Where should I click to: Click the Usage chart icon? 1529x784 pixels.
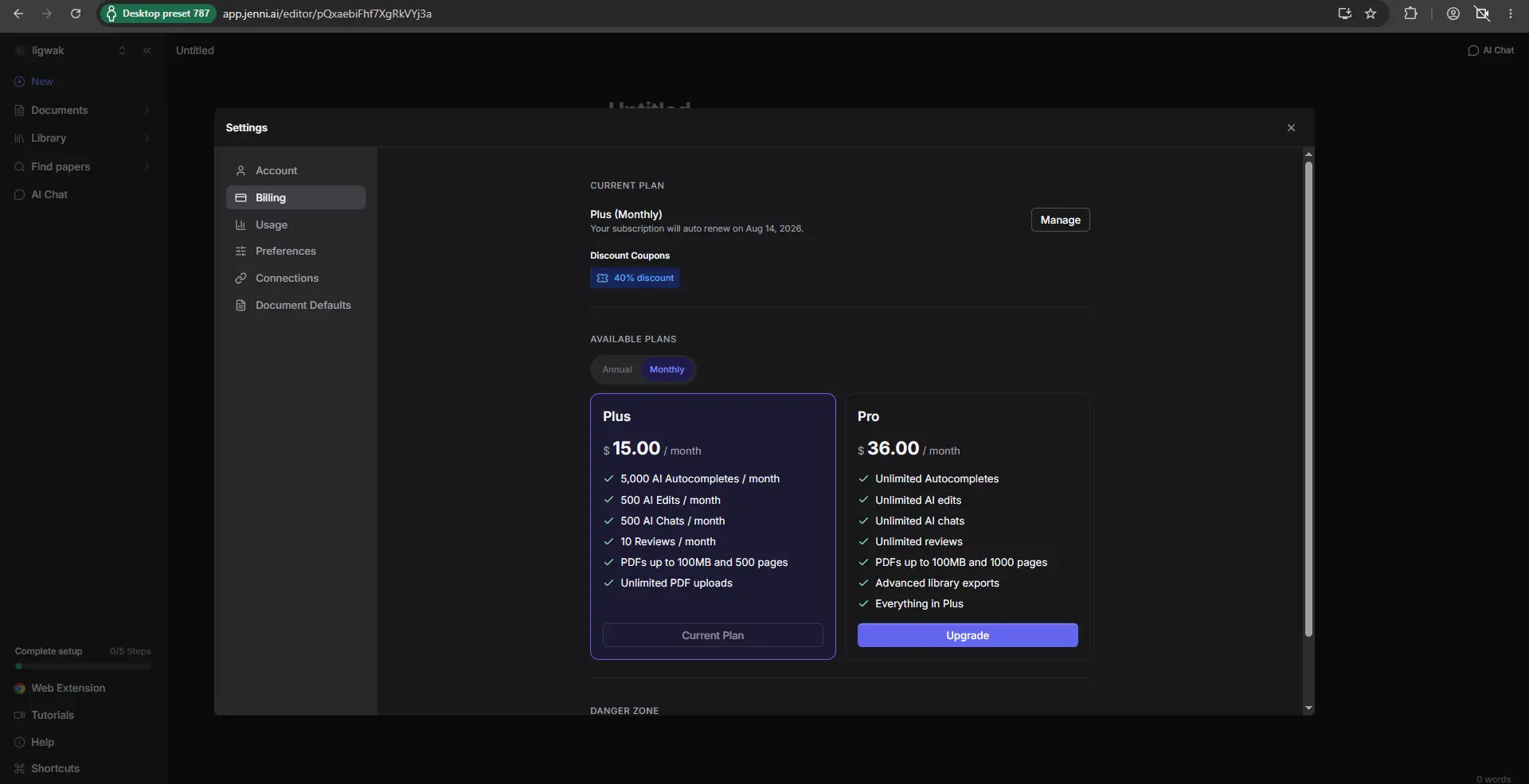[x=240, y=224]
